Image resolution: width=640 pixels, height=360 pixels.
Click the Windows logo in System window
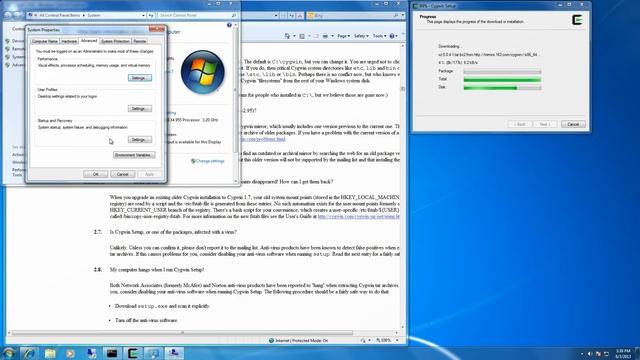[202, 72]
